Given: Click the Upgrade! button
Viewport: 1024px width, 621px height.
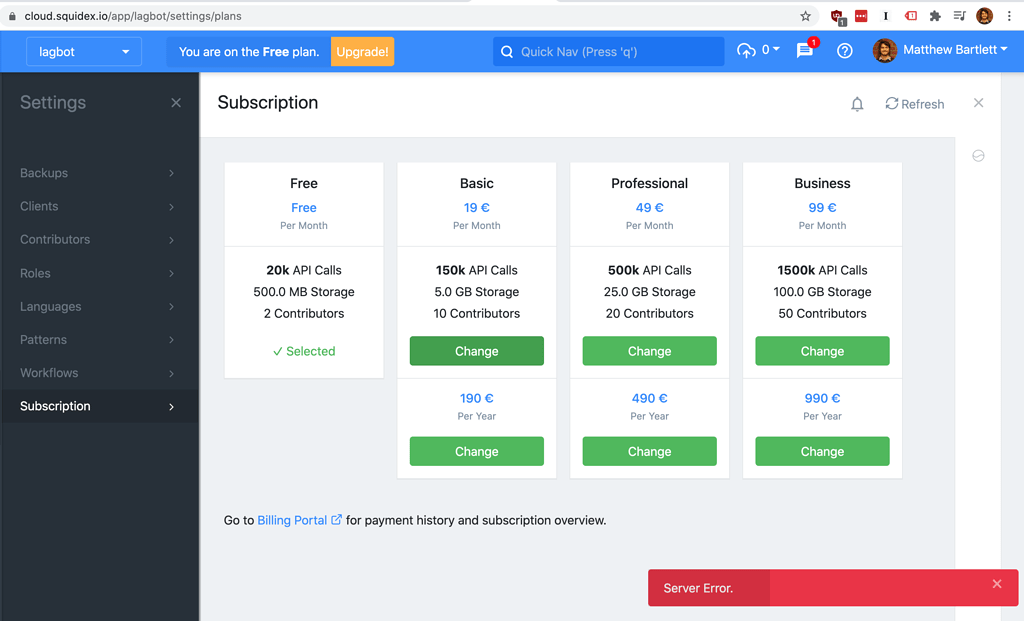Looking at the screenshot, I should pos(362,51).
